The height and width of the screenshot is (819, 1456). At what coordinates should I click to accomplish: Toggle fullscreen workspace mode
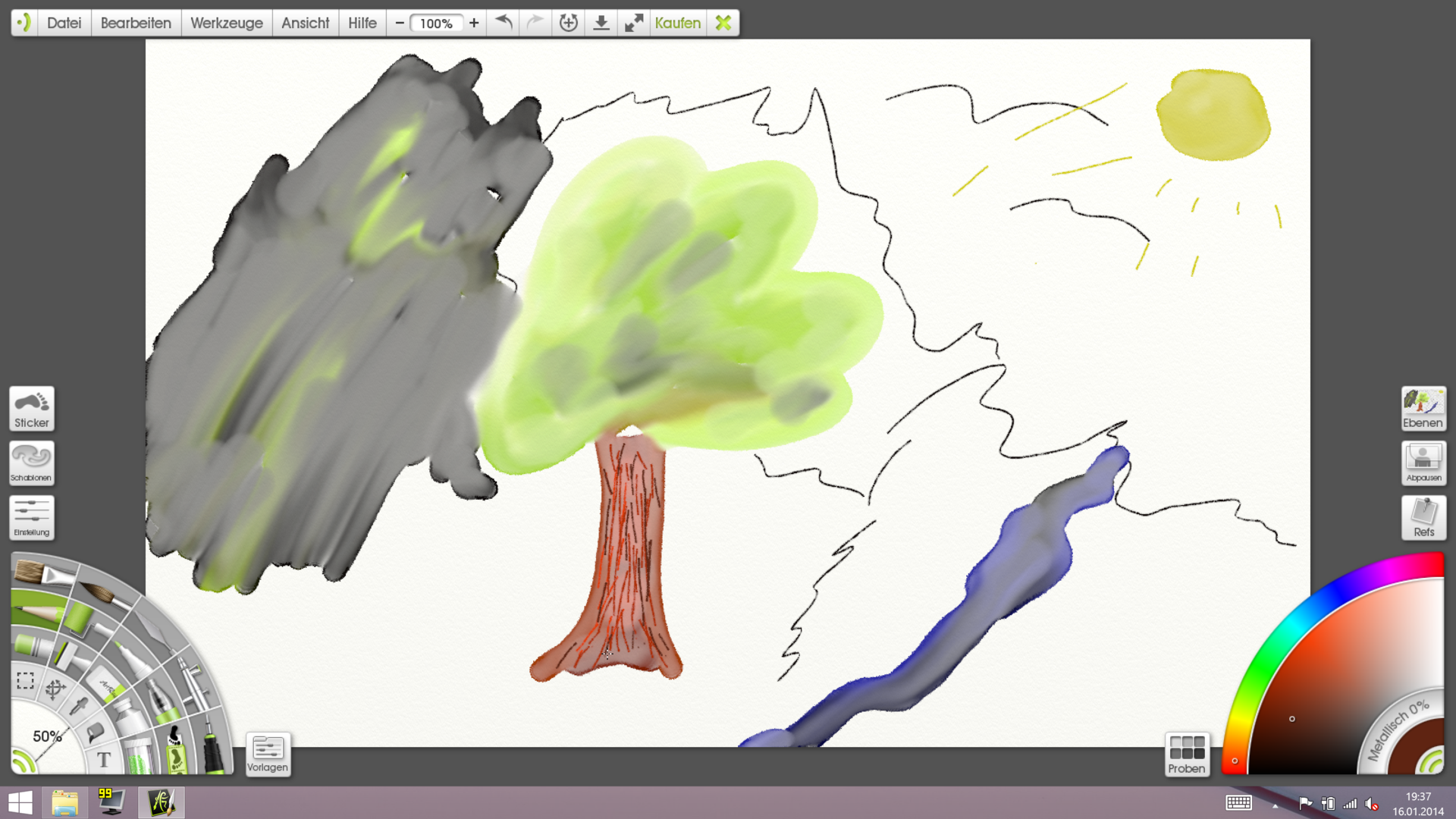(x=634, y=23)
